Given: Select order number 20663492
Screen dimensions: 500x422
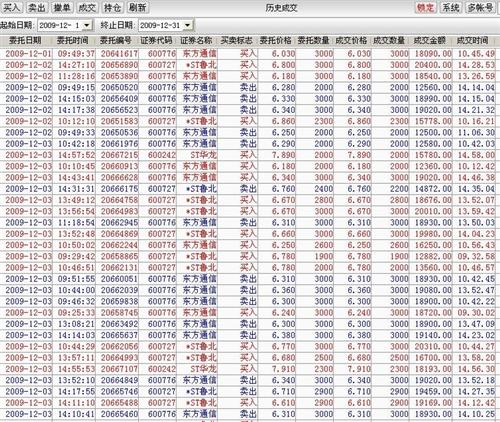Looking at the screenshot, I should [119, 324].
